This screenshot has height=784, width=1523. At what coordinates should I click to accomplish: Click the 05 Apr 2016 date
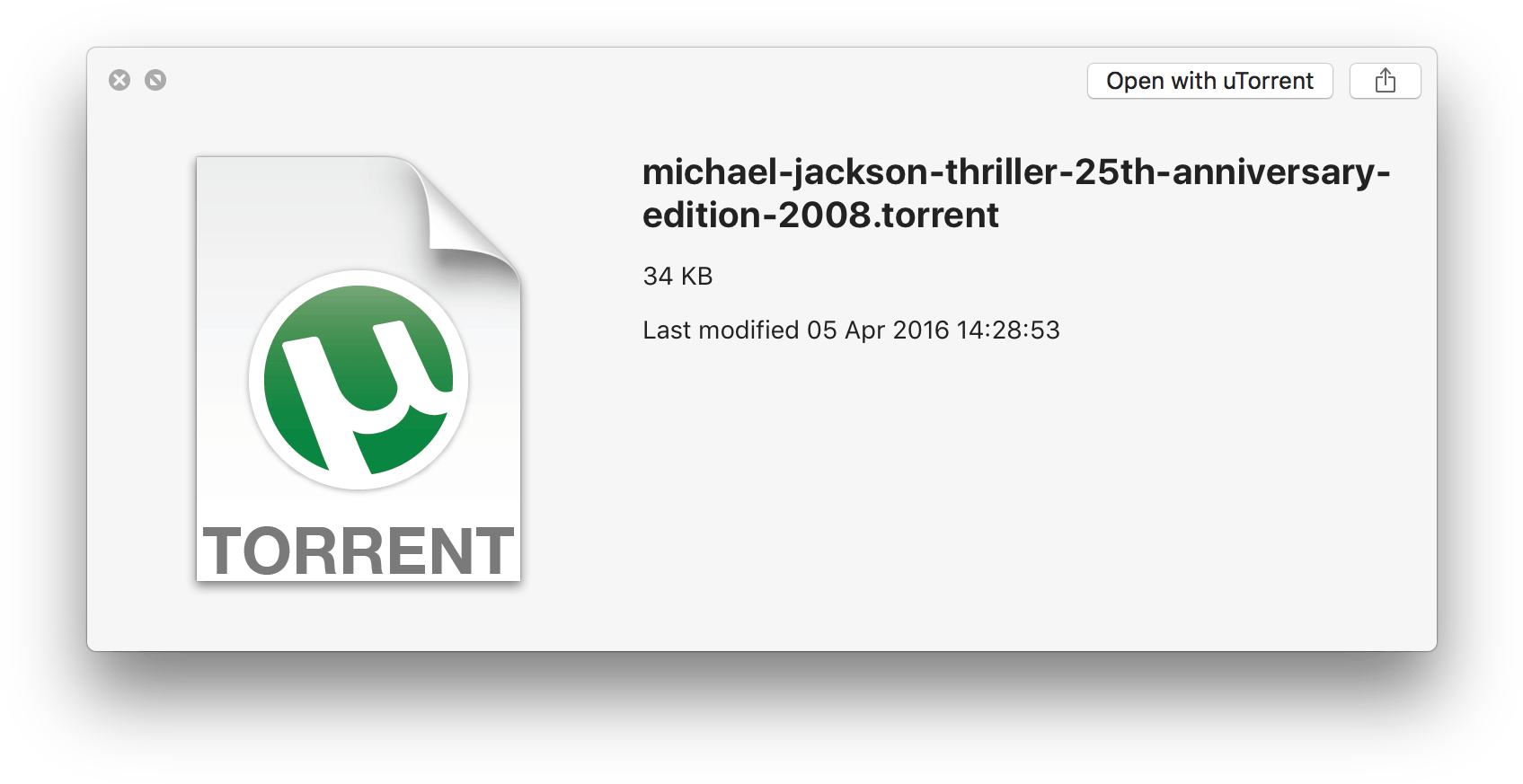click(x=878, y=330)
